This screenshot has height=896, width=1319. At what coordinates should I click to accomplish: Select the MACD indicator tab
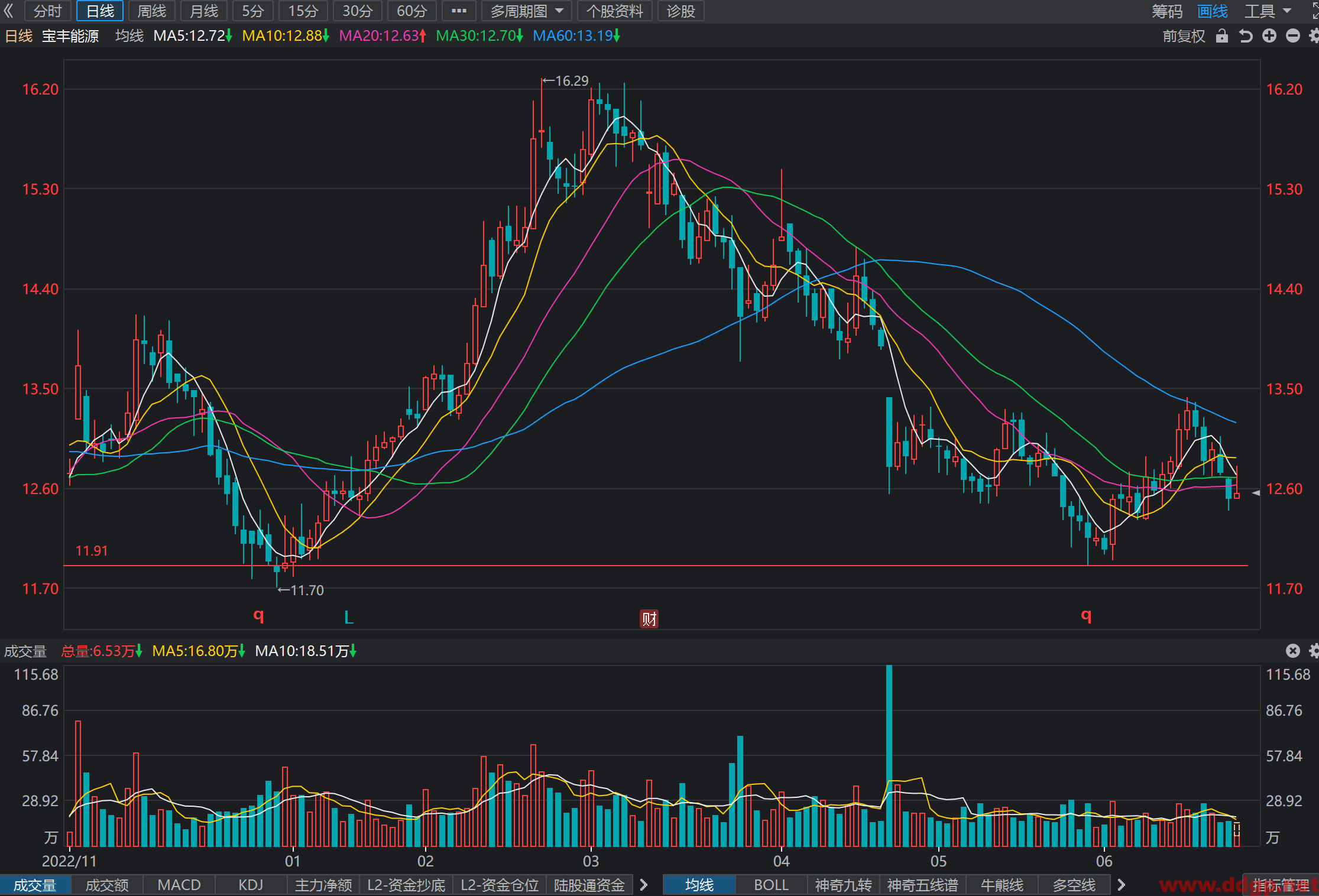(x=179, y=885)
